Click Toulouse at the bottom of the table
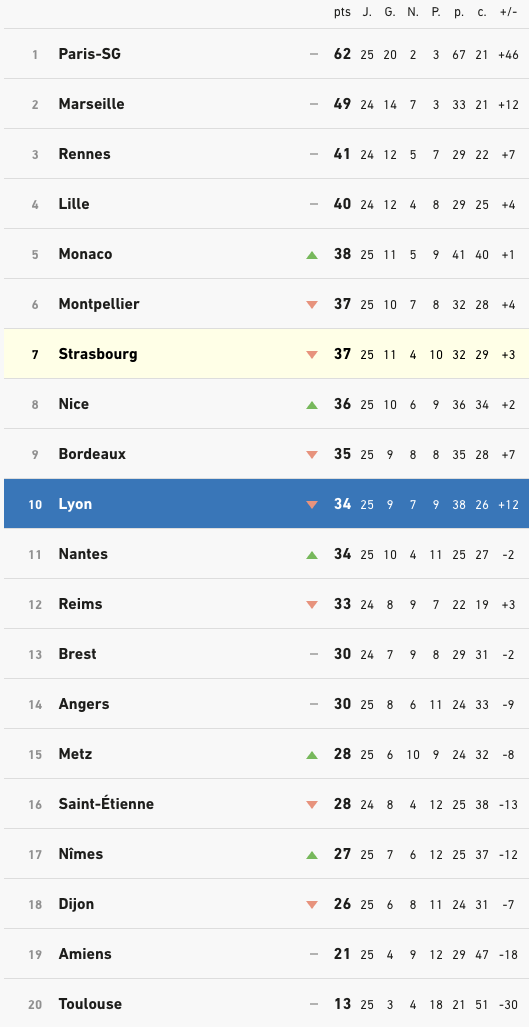529x1027 pixels. (90, 1003)
